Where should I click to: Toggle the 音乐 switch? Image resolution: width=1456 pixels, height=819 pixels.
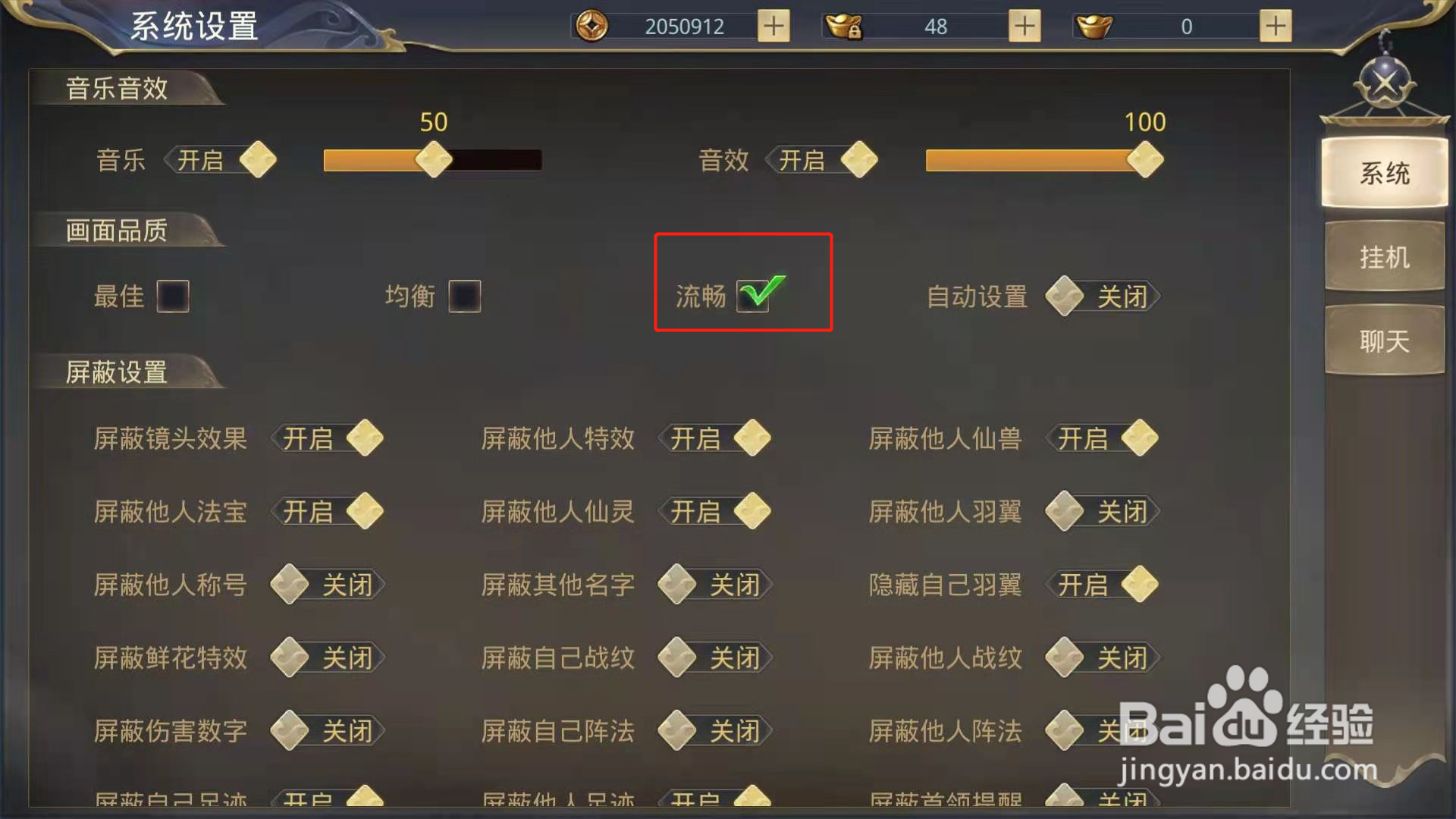pyautogui.click(x=221, y=160)
